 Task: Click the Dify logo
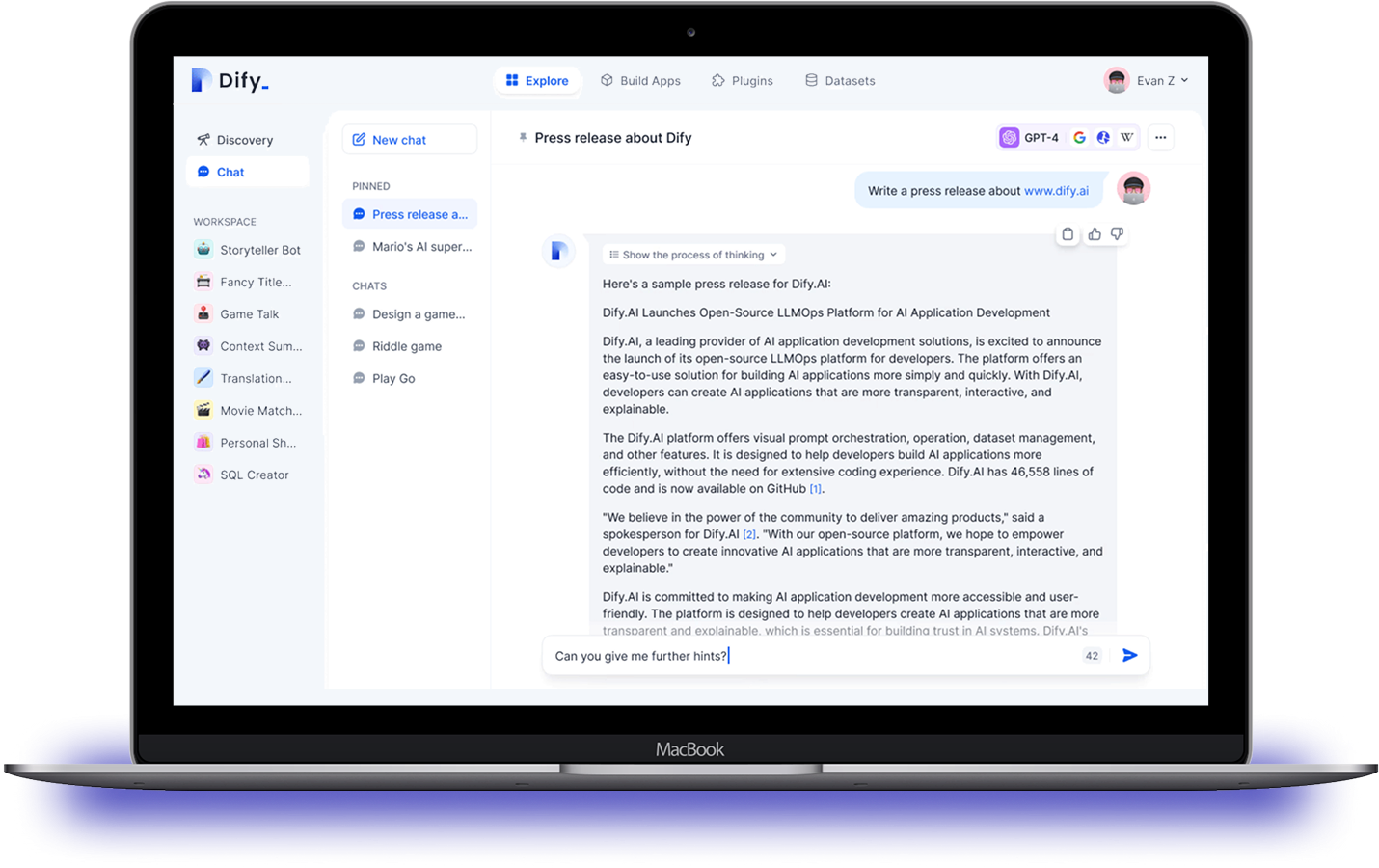pyautogui.click(x=230, y=80)
